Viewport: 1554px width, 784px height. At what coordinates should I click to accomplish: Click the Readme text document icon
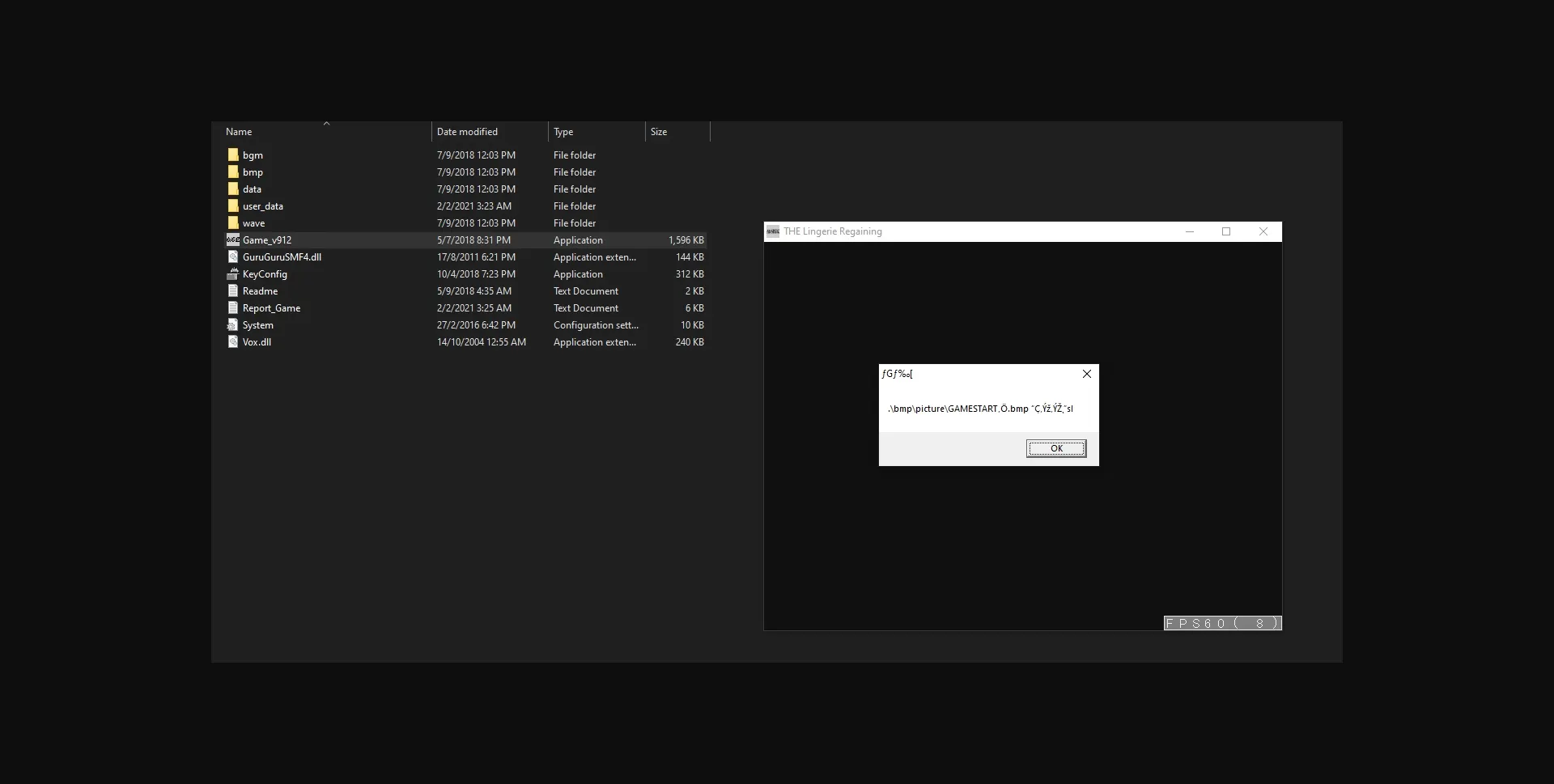click(x=233, y=290)
